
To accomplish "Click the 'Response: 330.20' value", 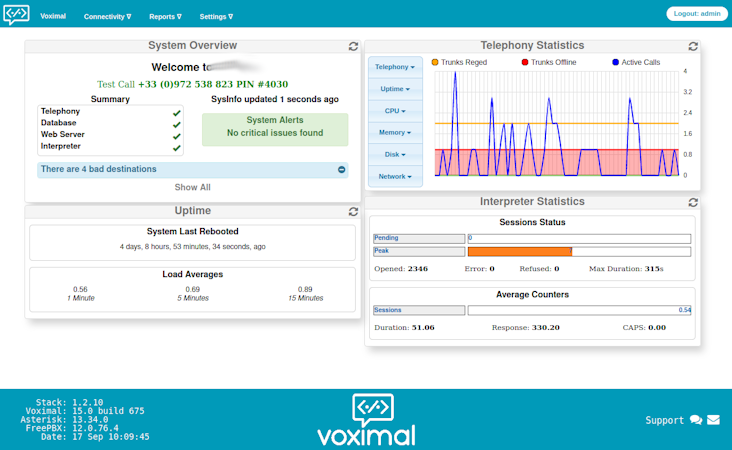I will (x=526, y=328).
